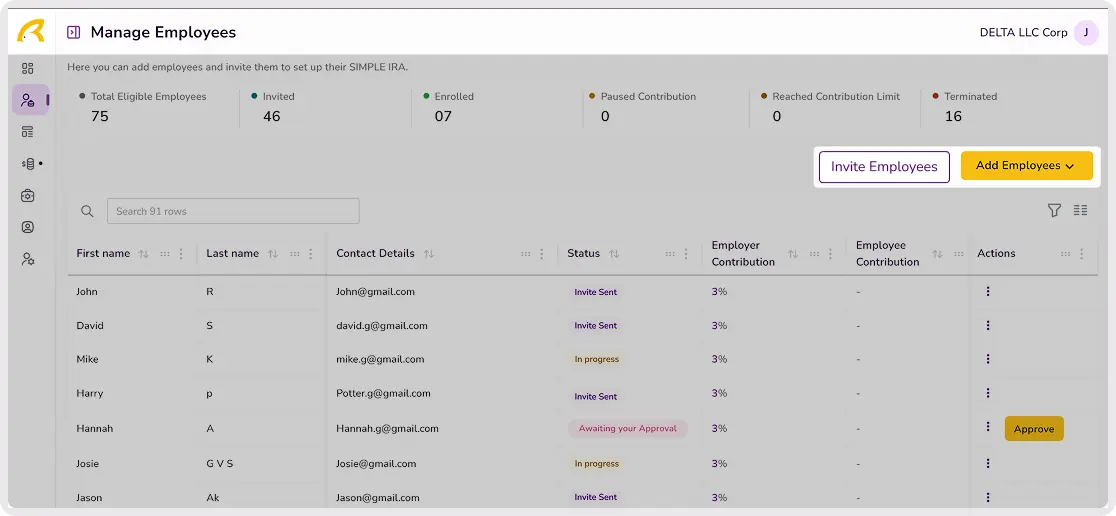Open John's row actions menu
This screenshot has height=516, width=1116.
pos(987,292)
